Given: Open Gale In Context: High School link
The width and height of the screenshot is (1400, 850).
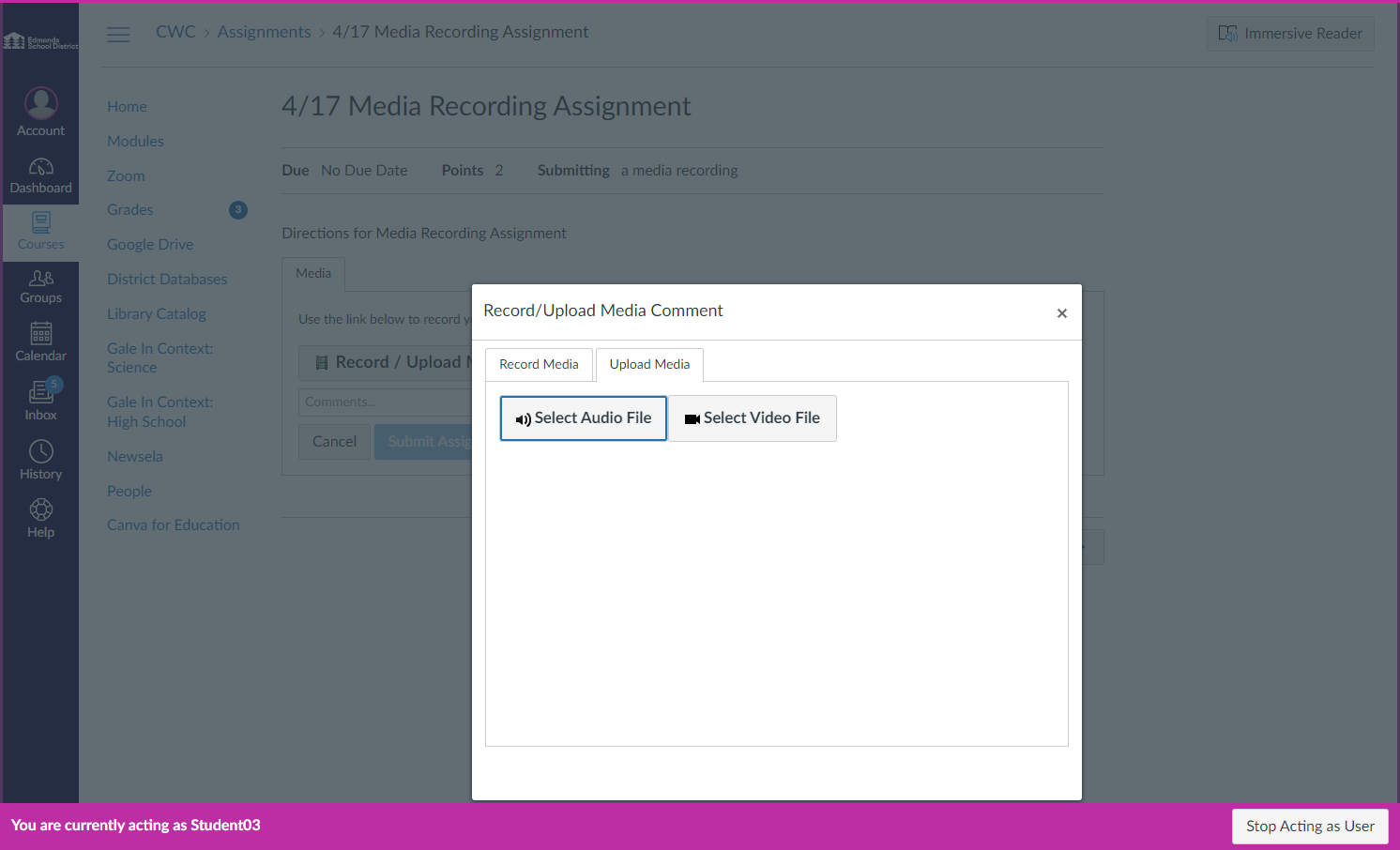Looking at the screenshot, I should click(160, 412).
